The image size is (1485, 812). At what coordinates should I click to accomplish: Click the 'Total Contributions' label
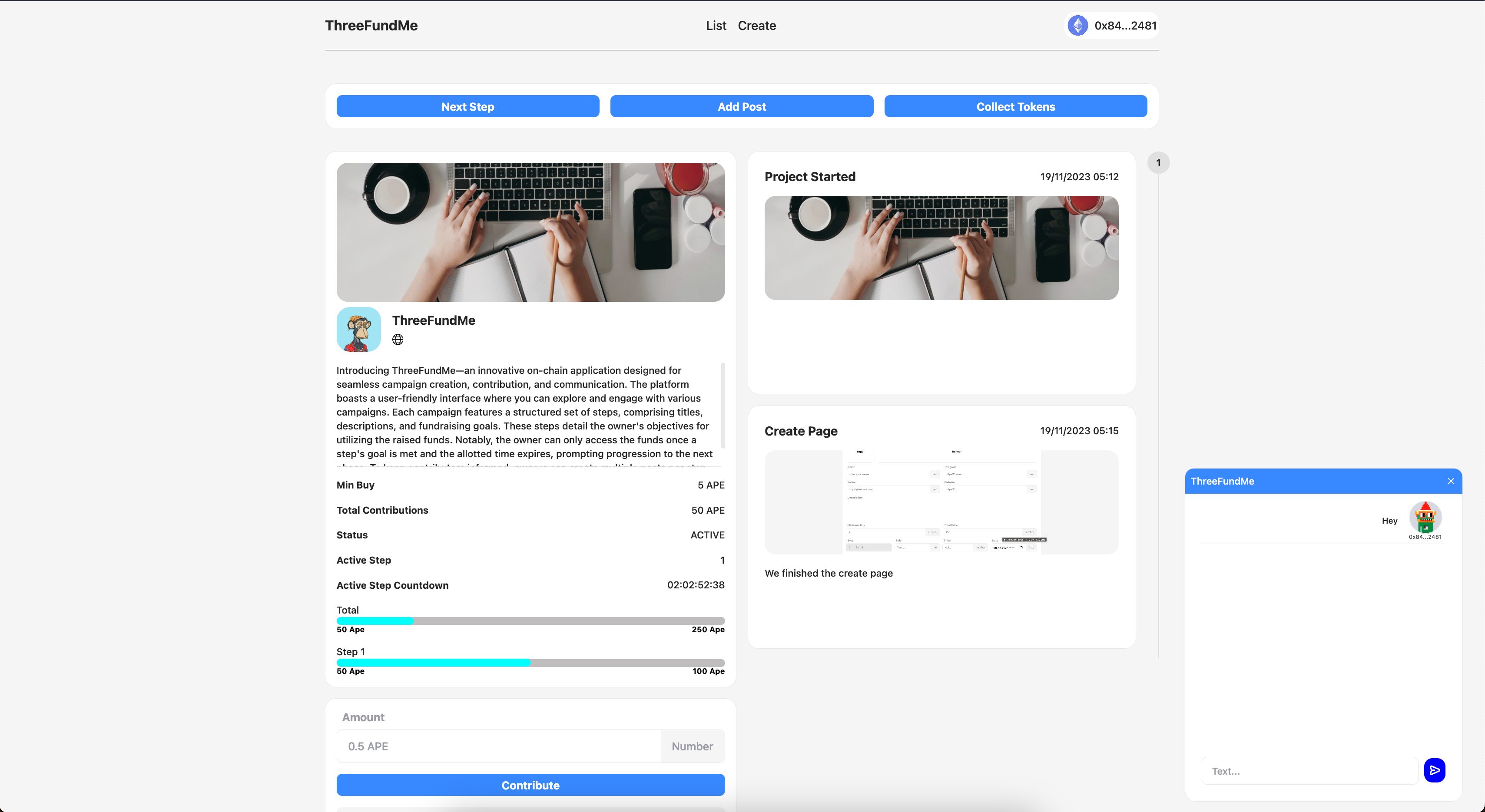pos(382,511)
